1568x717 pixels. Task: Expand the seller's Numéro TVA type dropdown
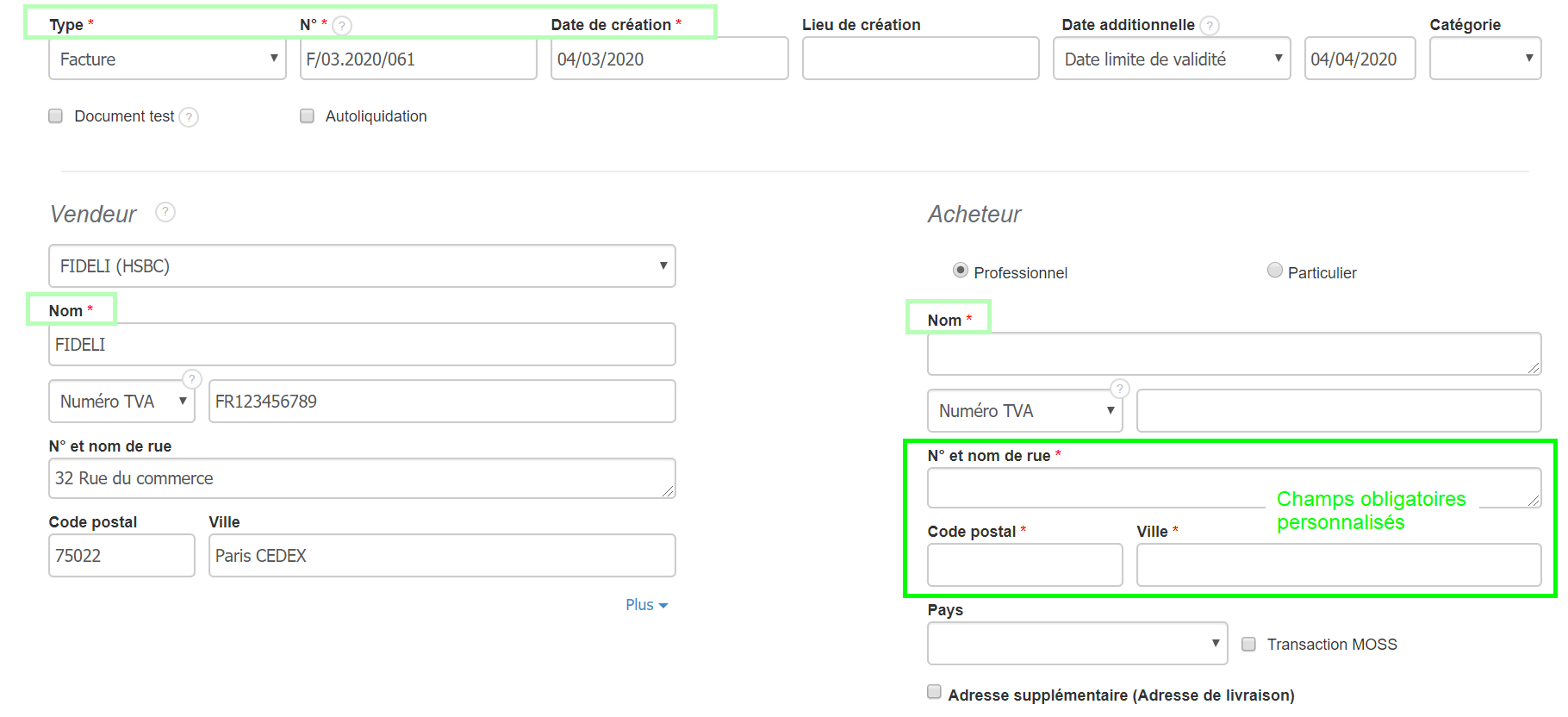tap(121, 402)
